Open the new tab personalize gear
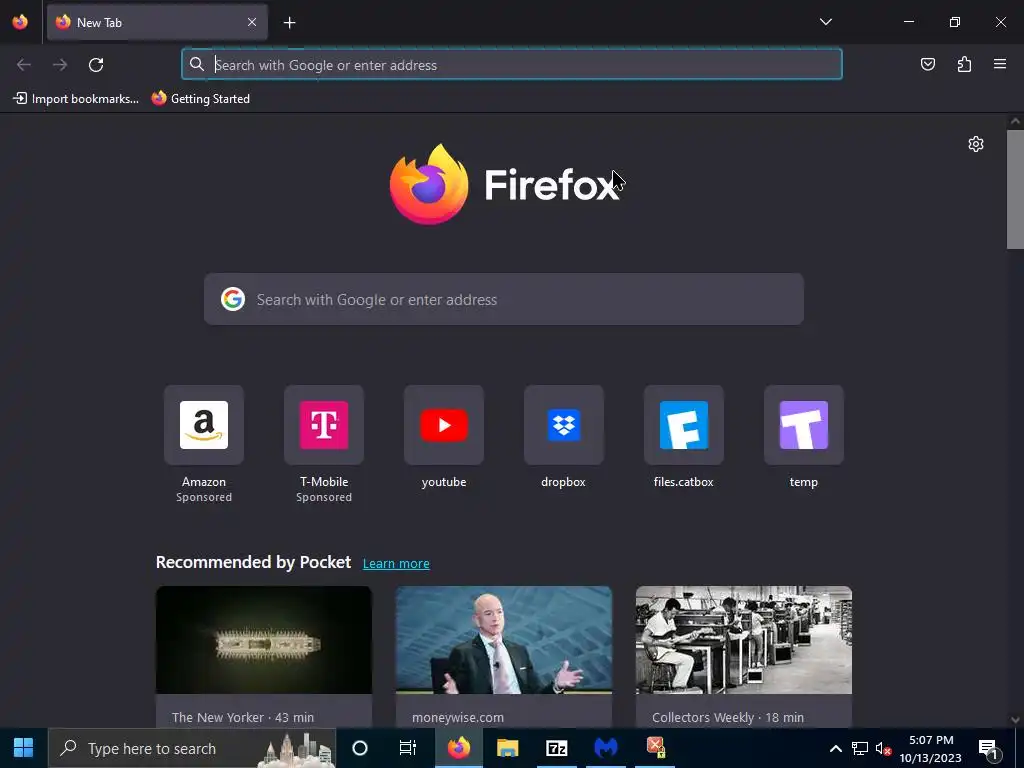The width and height of the screenshot is (1024, 768). (x=976, y=144)
